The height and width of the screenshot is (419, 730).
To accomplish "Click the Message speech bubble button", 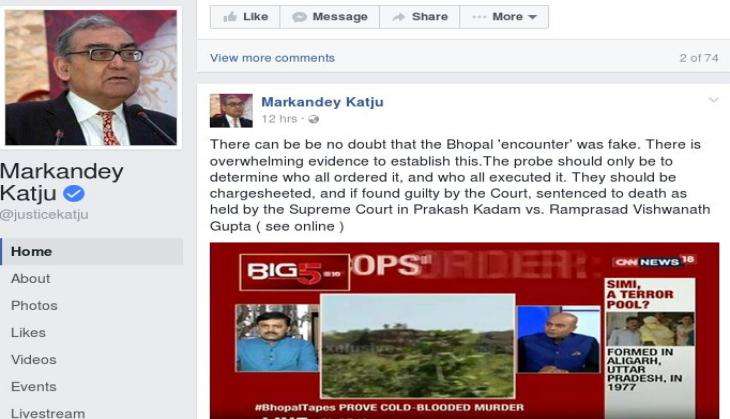I will pos(330,17).
